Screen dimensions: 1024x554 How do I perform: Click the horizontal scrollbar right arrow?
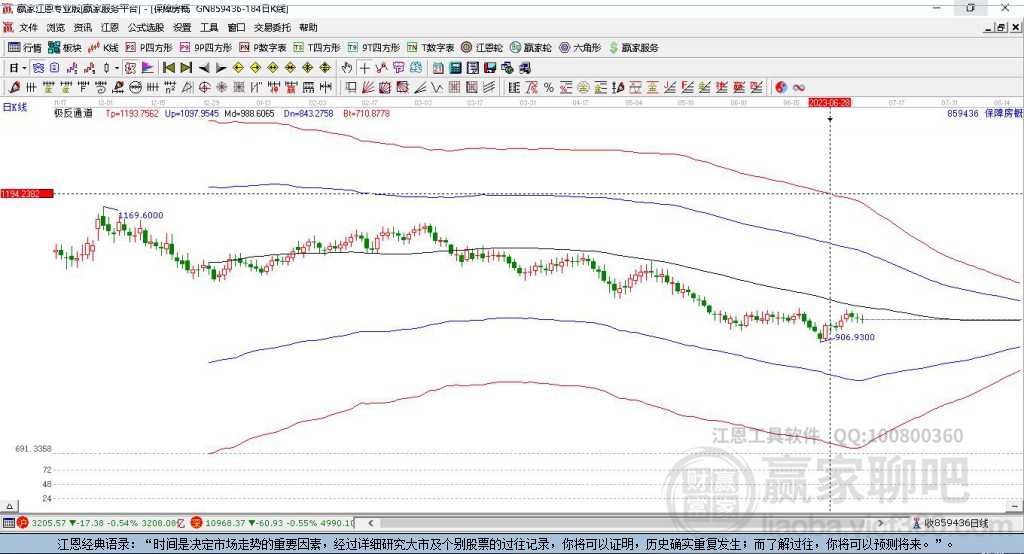(x=880, y=523)
